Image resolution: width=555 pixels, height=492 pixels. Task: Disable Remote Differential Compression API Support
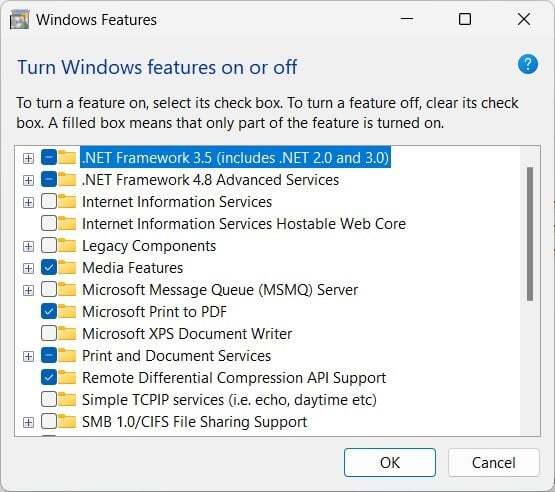49,378
